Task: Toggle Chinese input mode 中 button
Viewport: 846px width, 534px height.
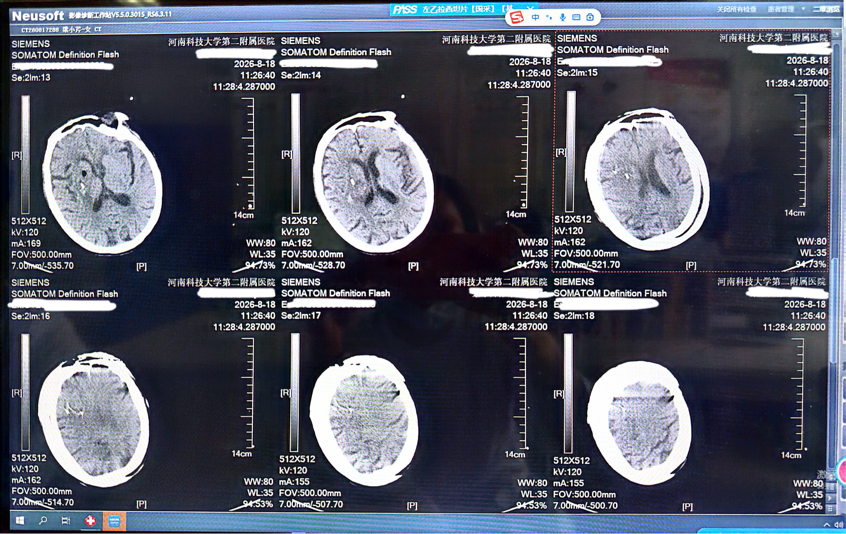Action: pos(536,18)
